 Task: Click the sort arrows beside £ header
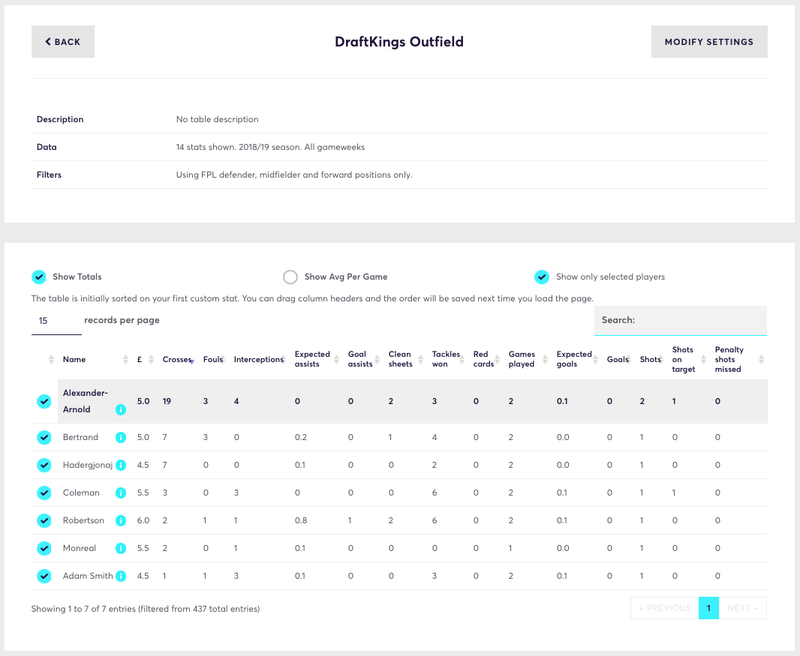151,360
